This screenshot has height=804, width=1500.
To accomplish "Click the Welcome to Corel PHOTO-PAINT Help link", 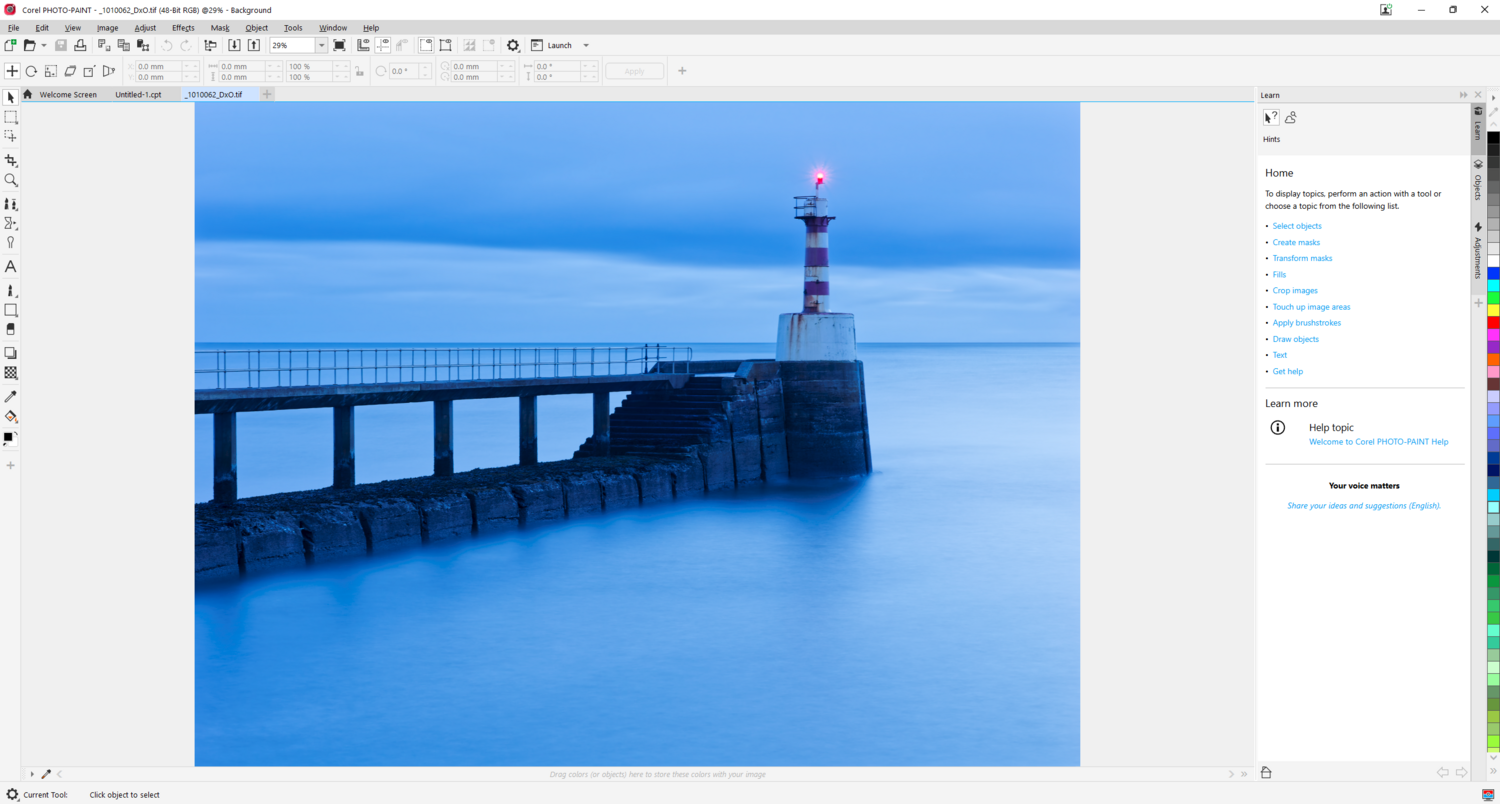I will click(1378, 441).
